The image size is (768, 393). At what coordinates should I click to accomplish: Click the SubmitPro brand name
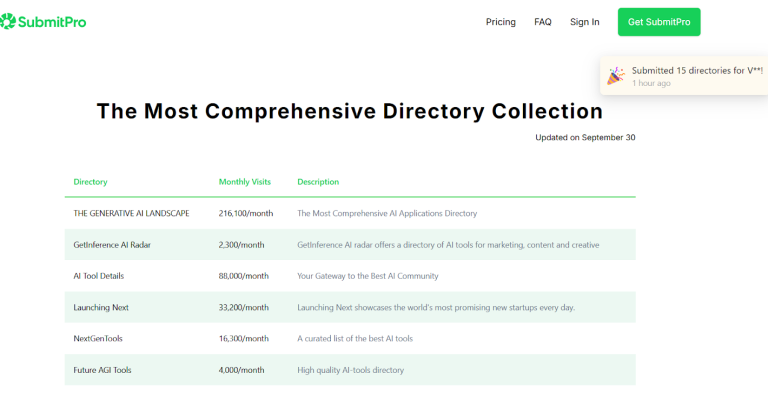[52, 22]
